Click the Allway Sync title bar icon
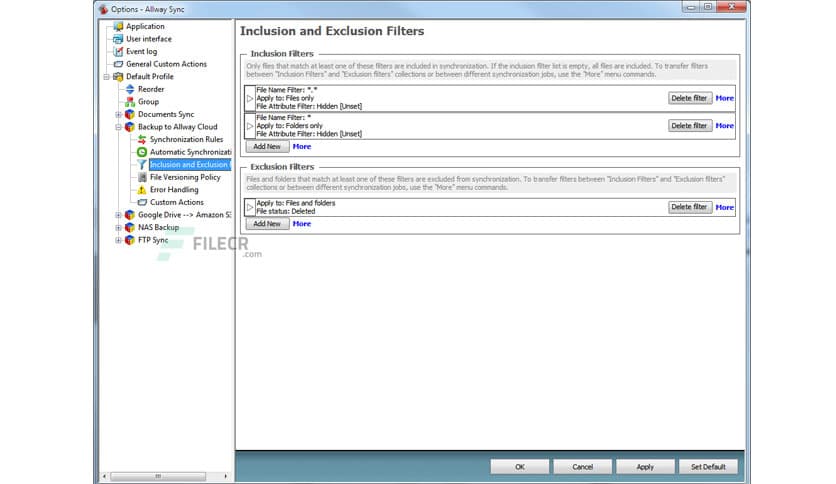 [103, 9]
